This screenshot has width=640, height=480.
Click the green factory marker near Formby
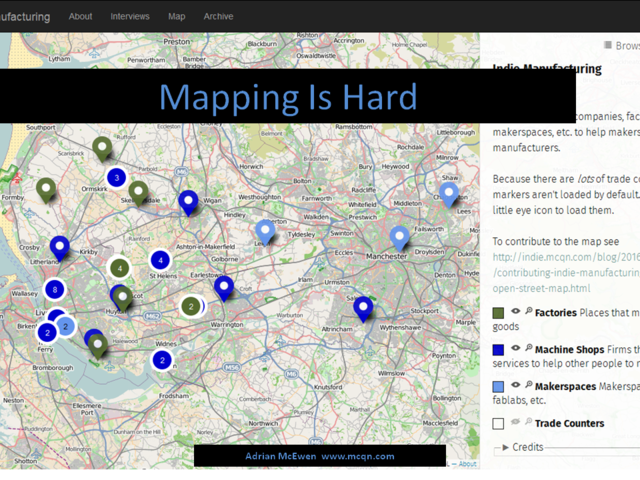[x=46, y=190]
